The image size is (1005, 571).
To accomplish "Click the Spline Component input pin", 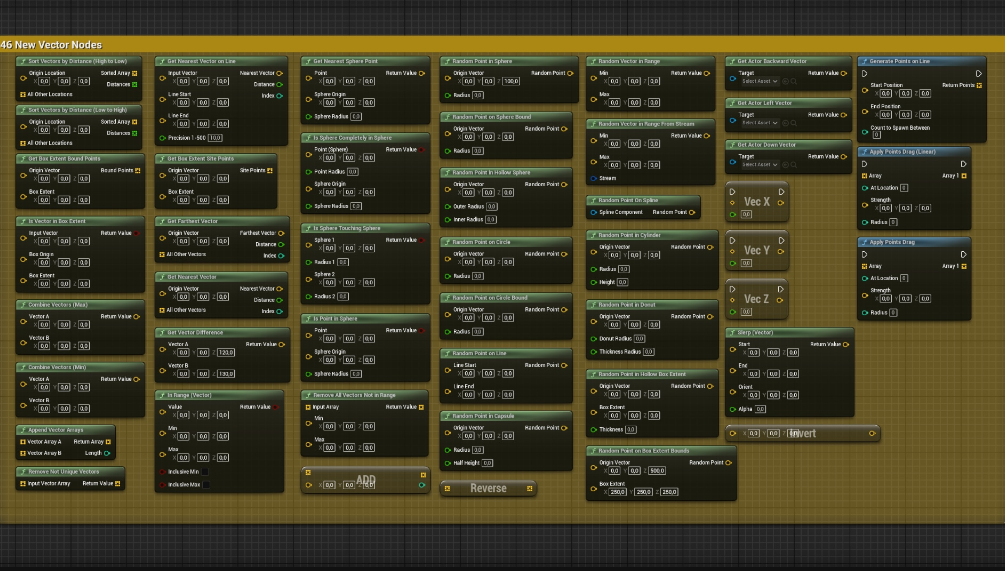I will [x=594, y=212].
